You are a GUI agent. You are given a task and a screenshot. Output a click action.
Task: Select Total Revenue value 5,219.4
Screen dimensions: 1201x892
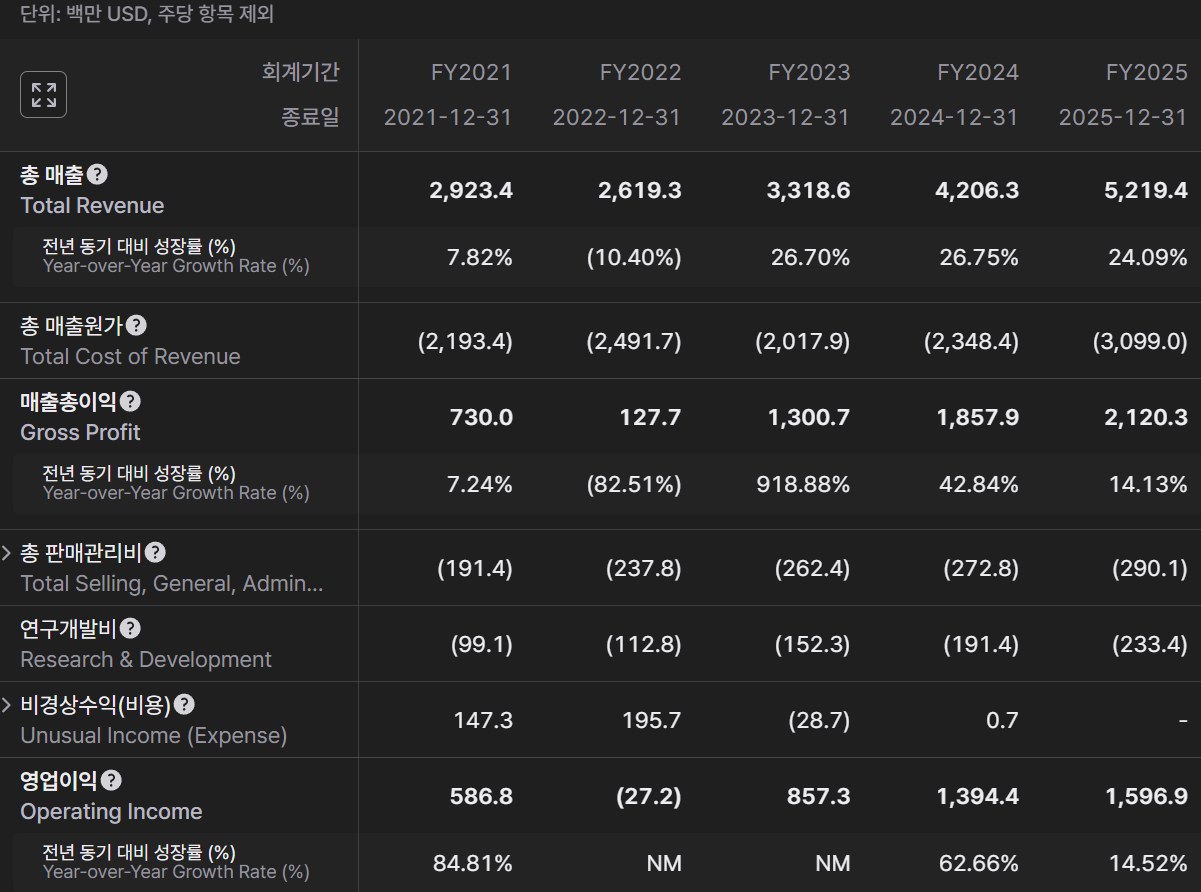click(x=1146, y=190)
